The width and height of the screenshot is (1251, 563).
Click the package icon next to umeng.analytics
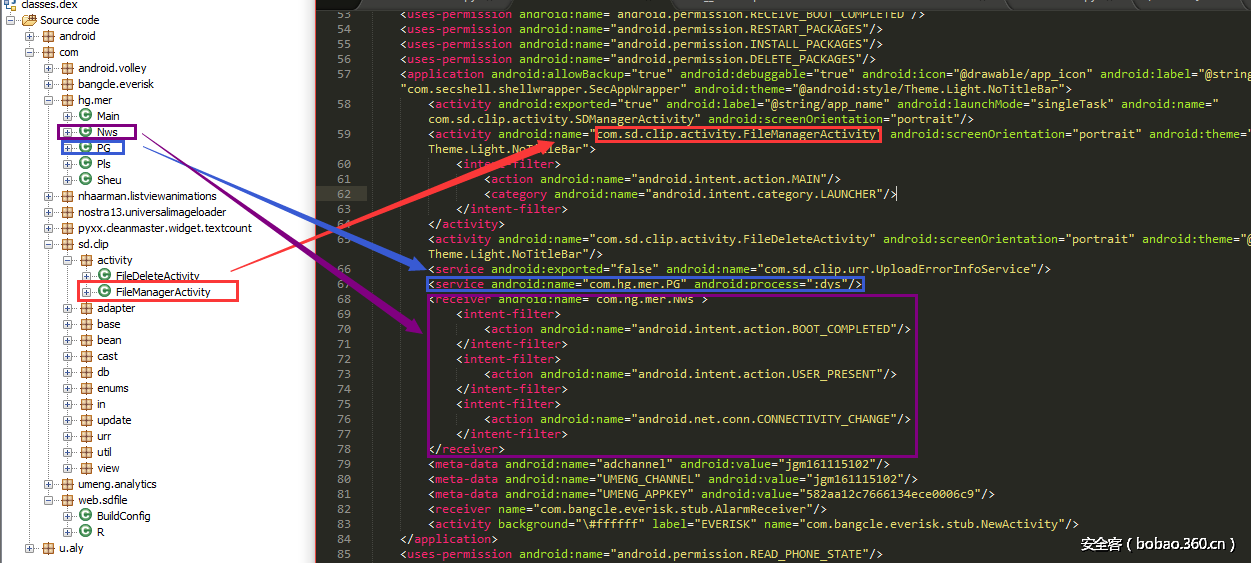68,484
